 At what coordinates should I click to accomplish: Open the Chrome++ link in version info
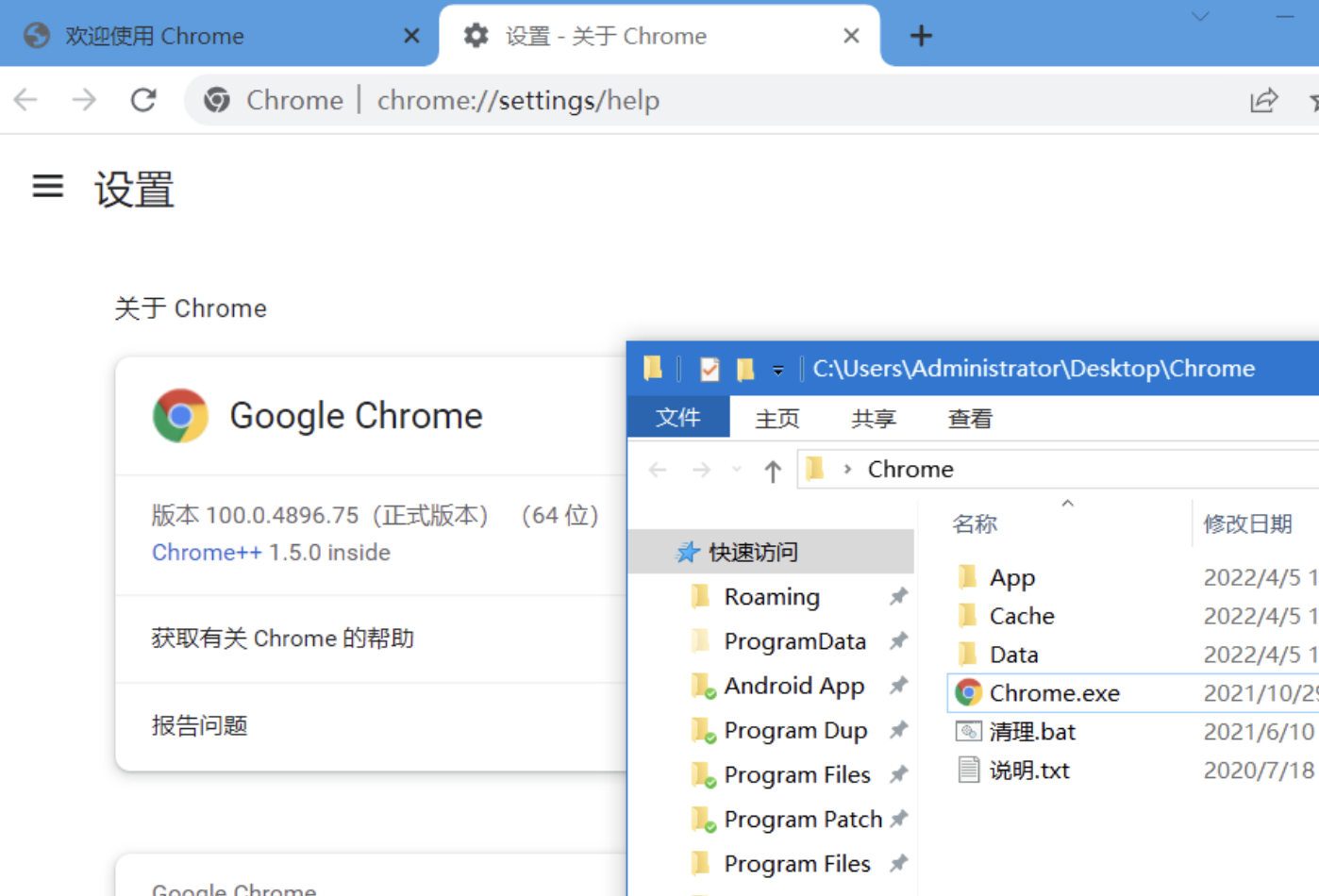point(207,552)
